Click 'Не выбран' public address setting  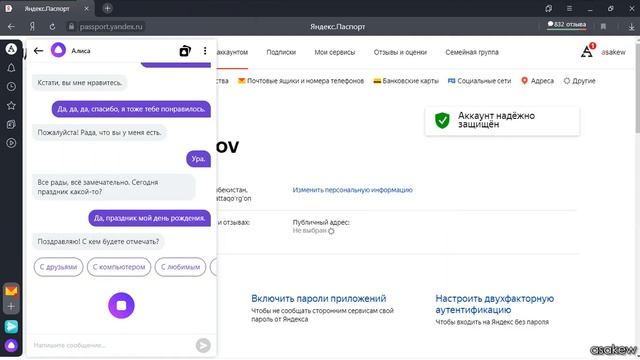pos(313,231)
